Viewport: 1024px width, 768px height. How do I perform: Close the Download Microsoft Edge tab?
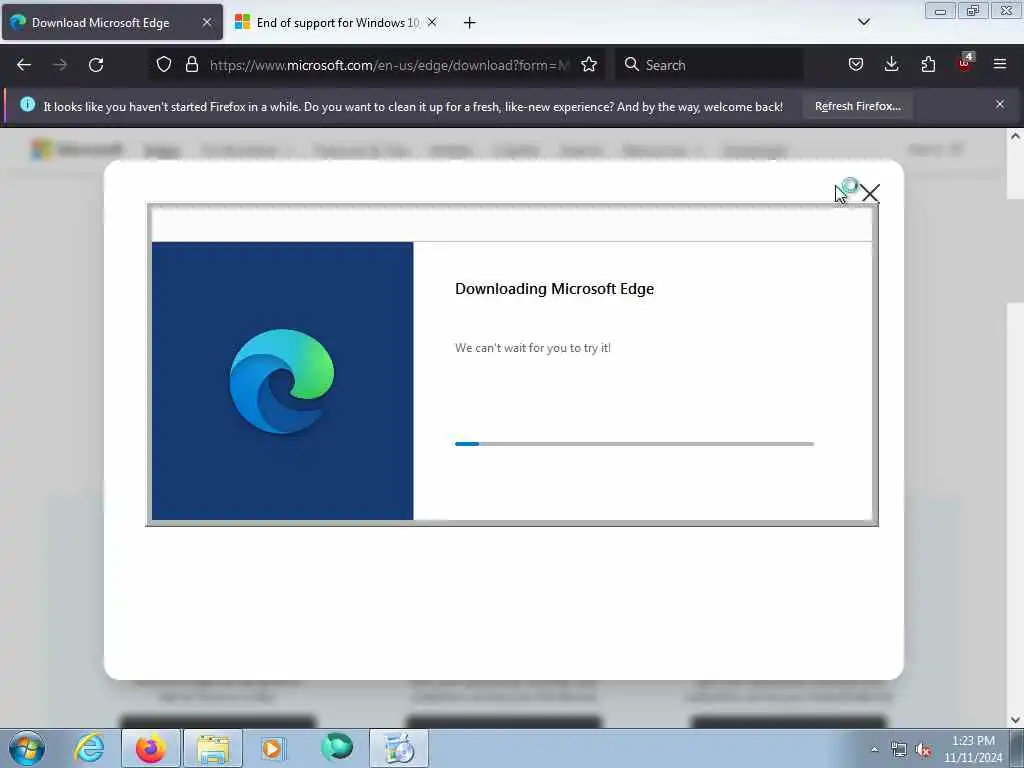(207, 22)
